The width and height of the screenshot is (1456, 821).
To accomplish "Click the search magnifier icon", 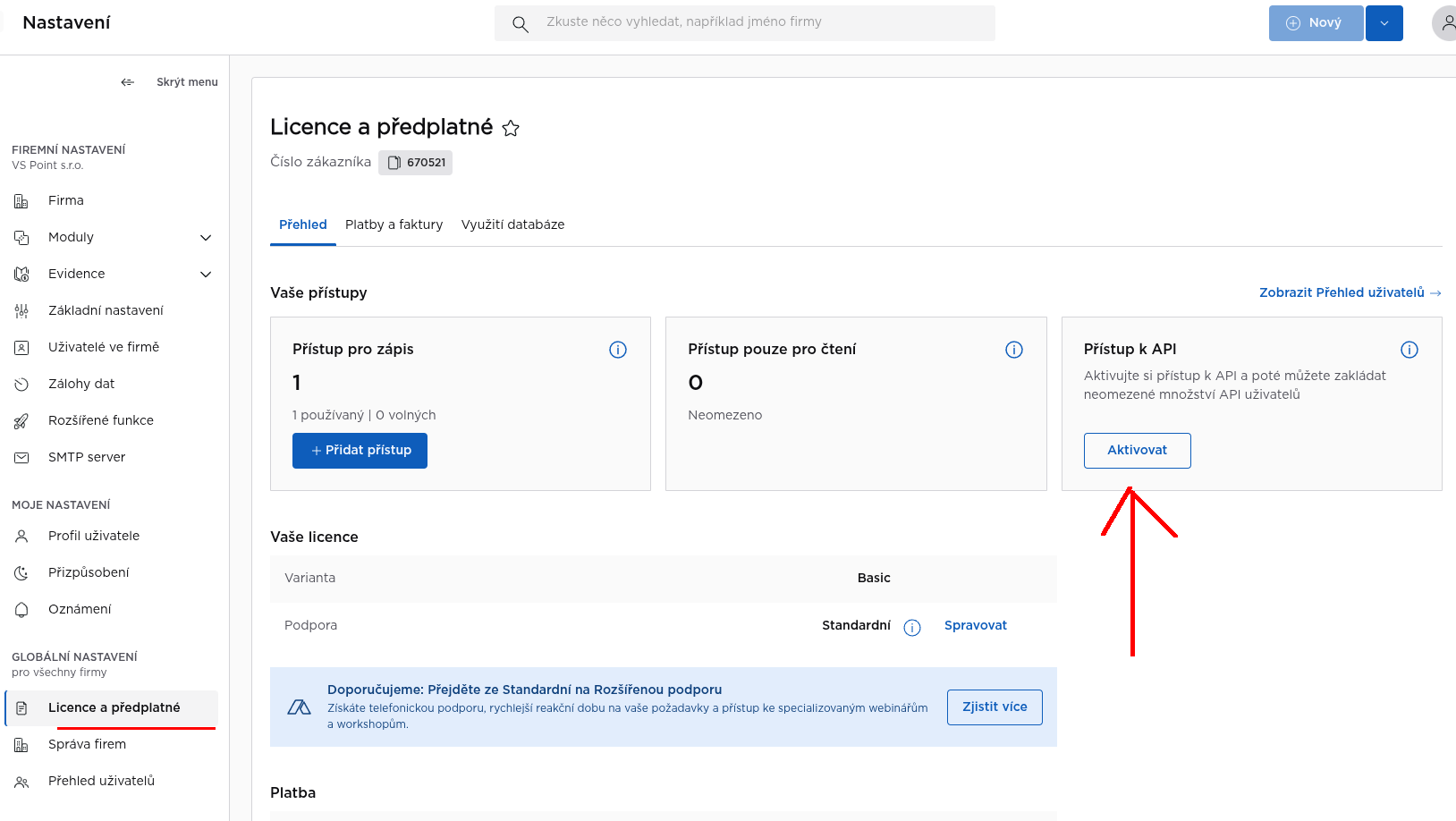I will [520, 24].
